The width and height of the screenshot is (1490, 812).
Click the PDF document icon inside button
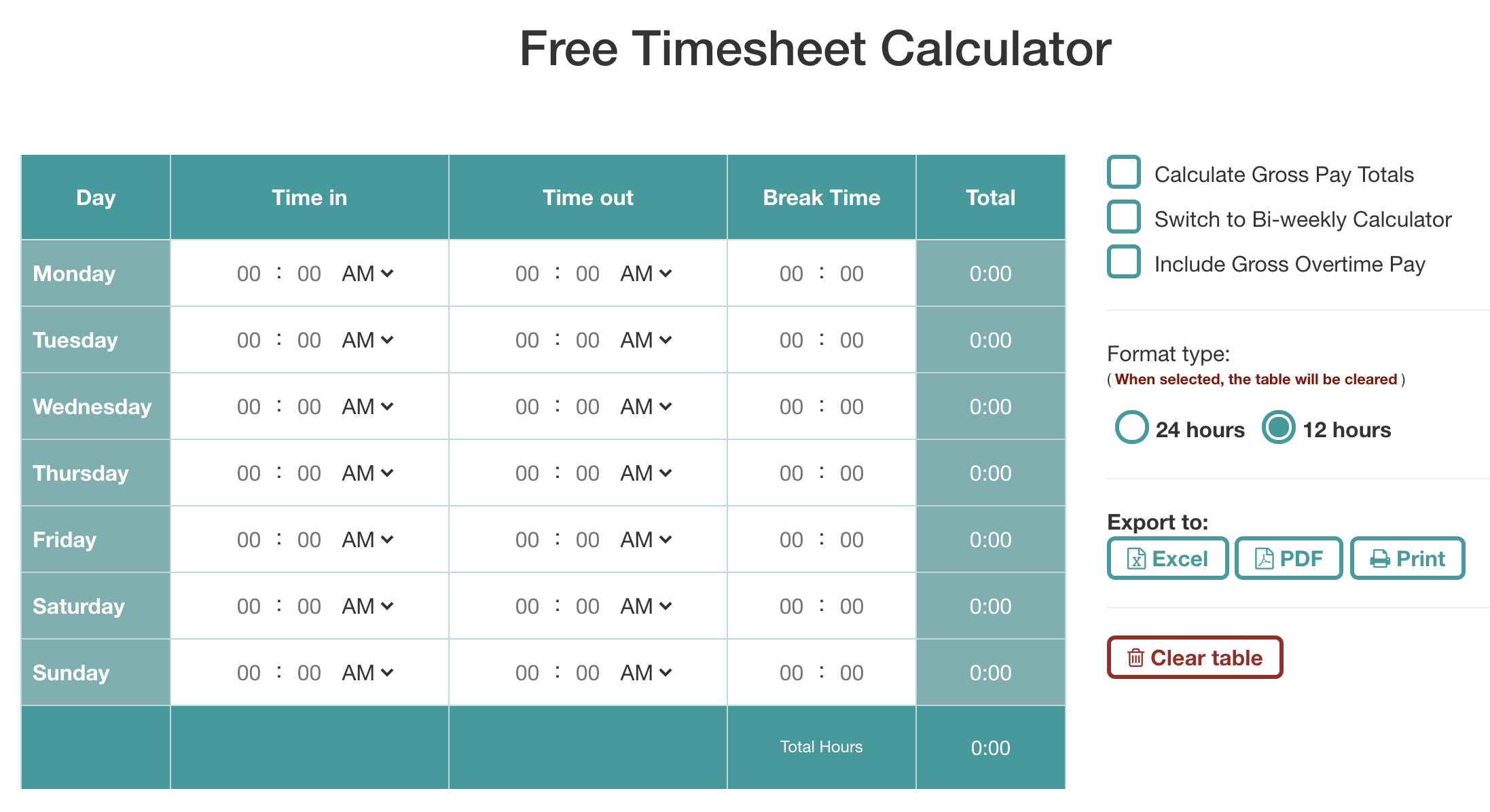(1262, 558)
